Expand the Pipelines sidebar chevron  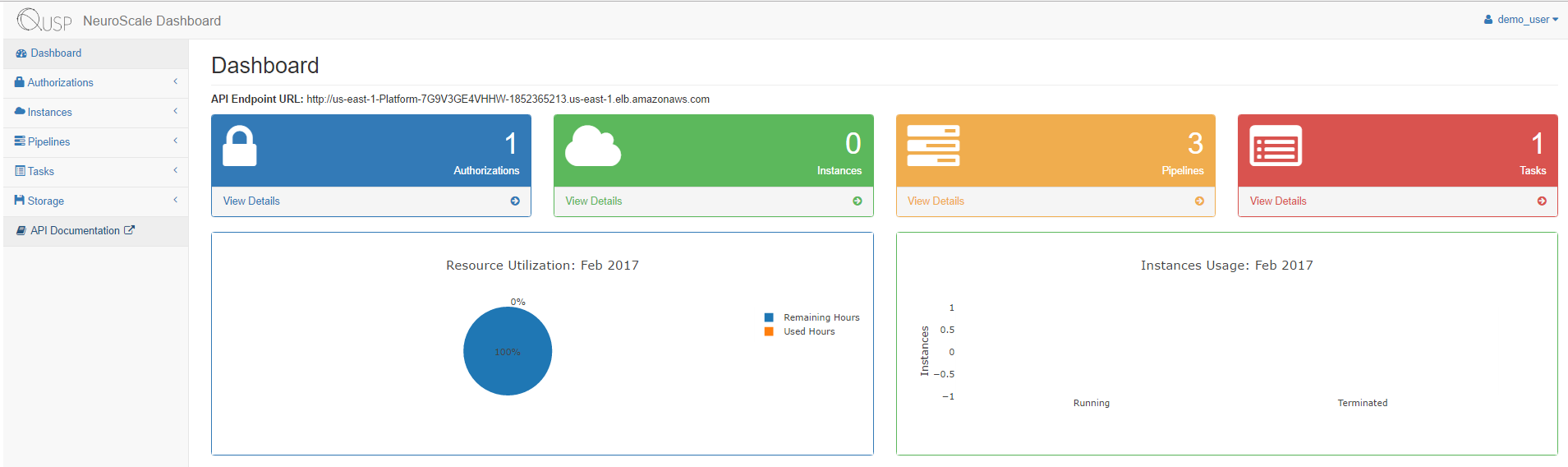click(x=175, y=141)
